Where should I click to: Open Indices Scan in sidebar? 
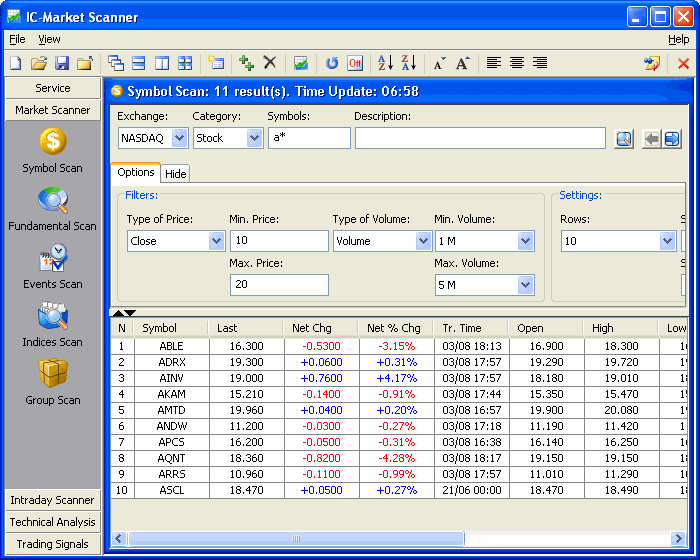pyautogui.click(x=53, y=325)
